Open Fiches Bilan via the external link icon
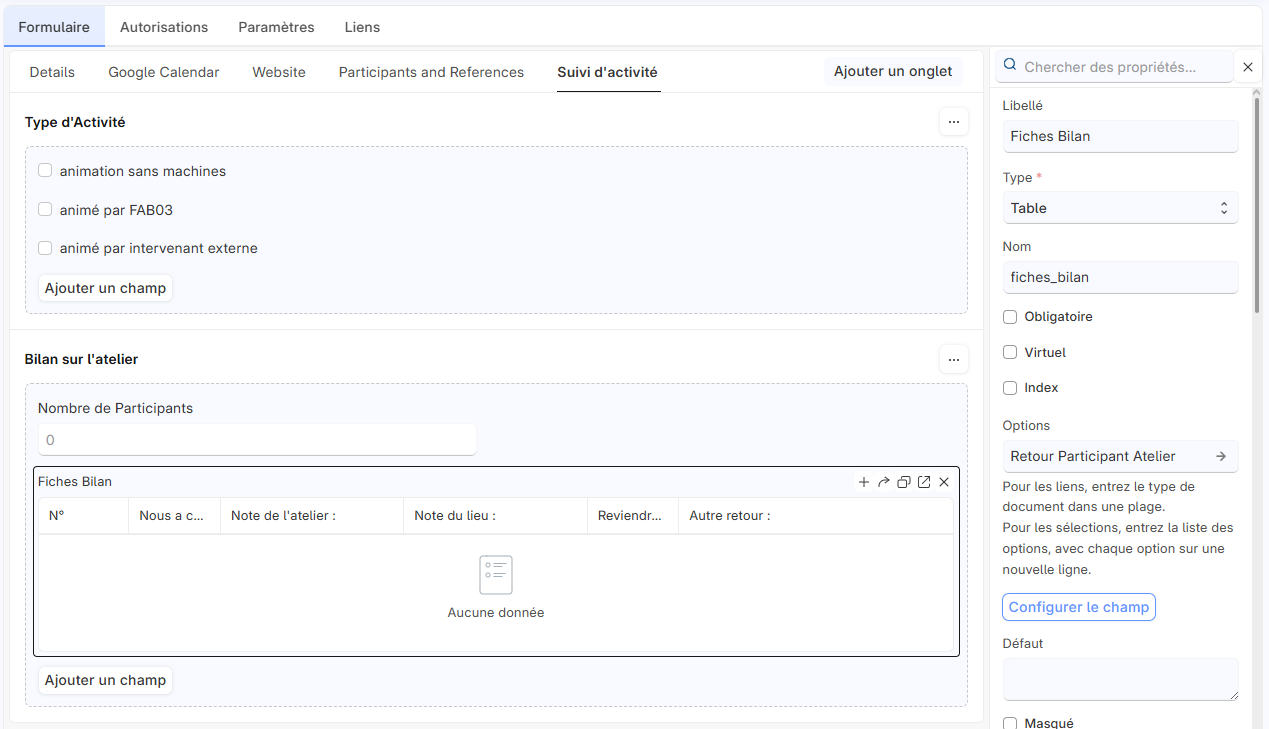 click(924, 482)
